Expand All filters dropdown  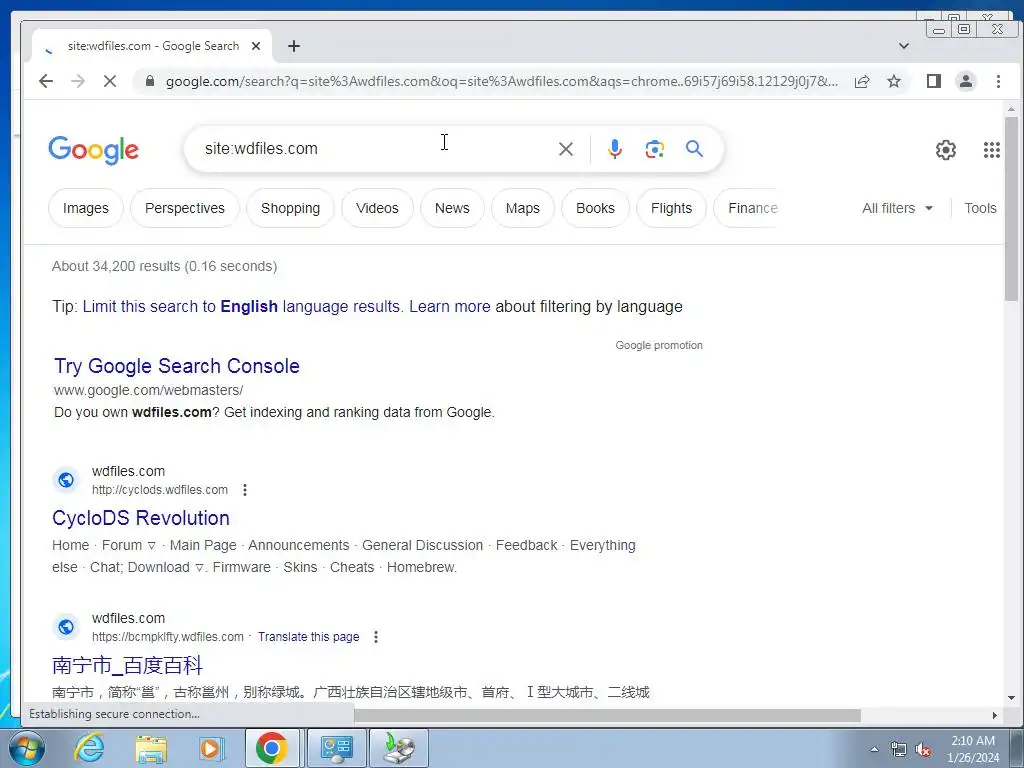pyautogui.click(x=897, y=208)
